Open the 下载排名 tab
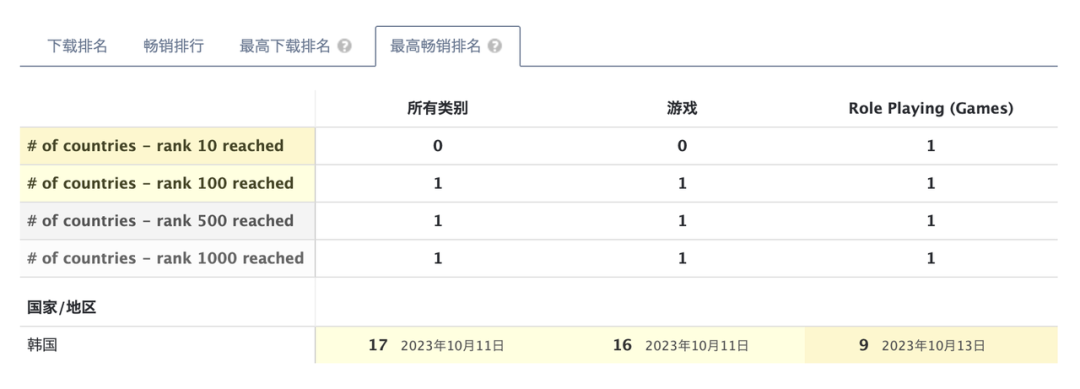 pyautogui.click(x=77, y=46)
